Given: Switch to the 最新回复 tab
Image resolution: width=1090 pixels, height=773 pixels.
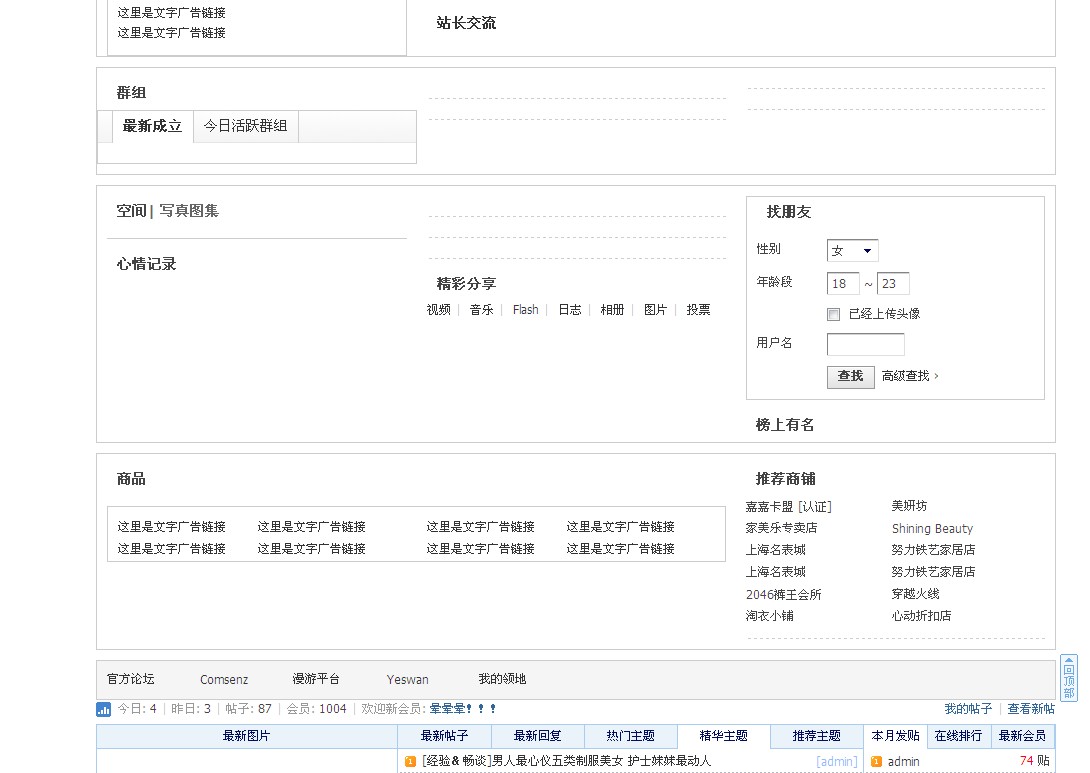Looking at the screenshot, I should pyautogui.click(x=538, y=736).
